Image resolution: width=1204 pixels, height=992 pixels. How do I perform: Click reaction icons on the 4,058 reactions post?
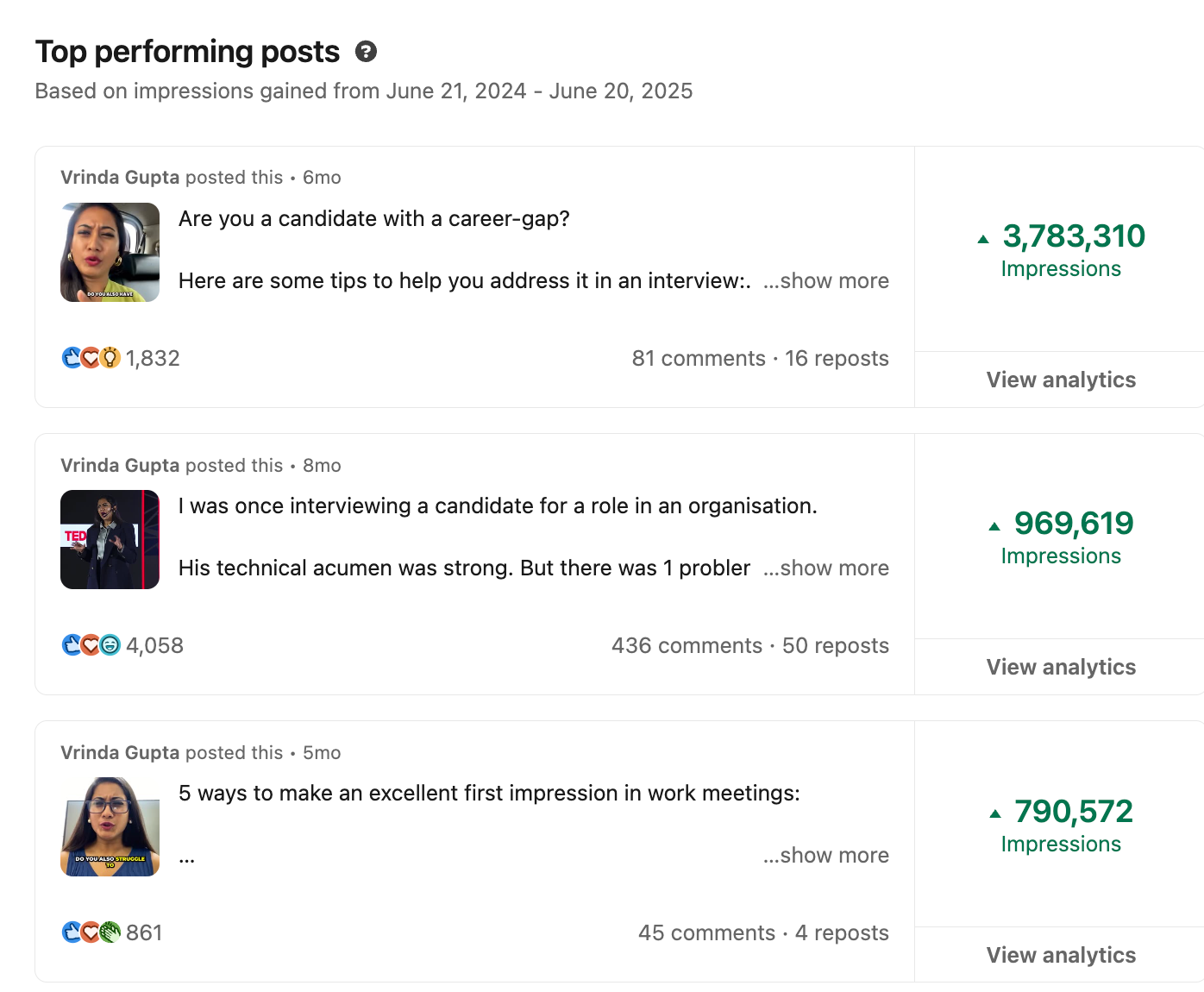(x=91, y=645)
